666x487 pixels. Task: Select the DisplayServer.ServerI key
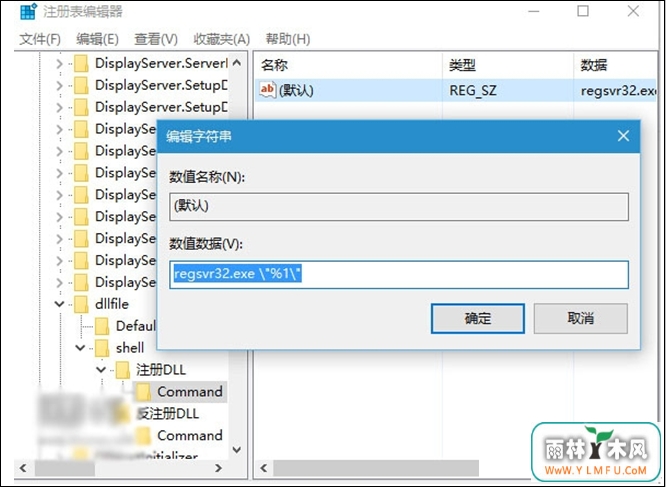[x=161, y=63]
